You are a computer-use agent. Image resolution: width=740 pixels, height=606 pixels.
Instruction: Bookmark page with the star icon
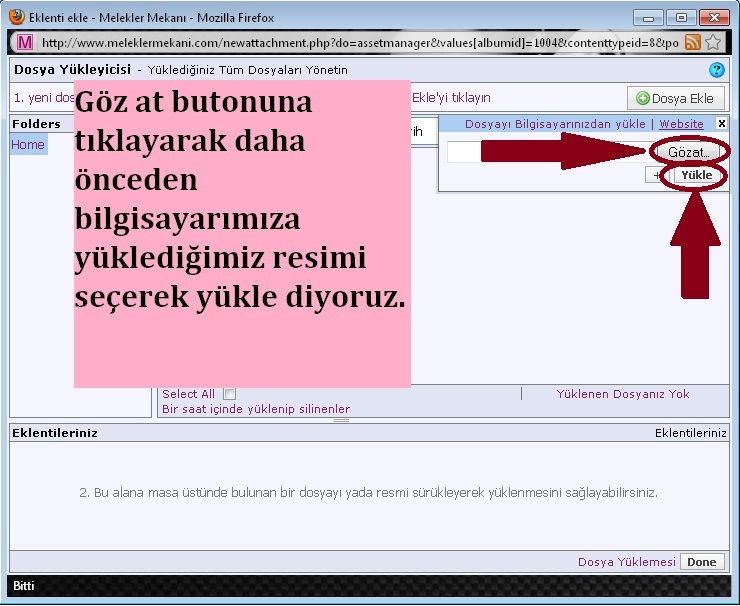[713, 43]
